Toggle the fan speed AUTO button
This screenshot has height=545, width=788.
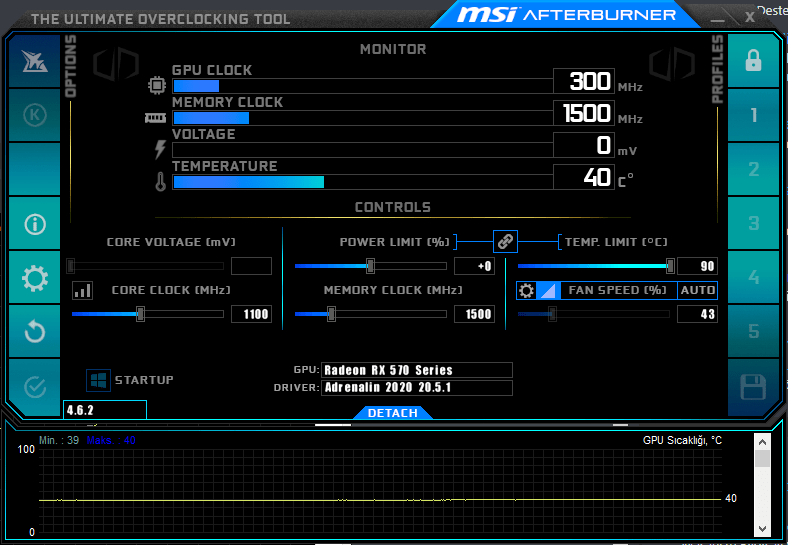pos(697,290)
